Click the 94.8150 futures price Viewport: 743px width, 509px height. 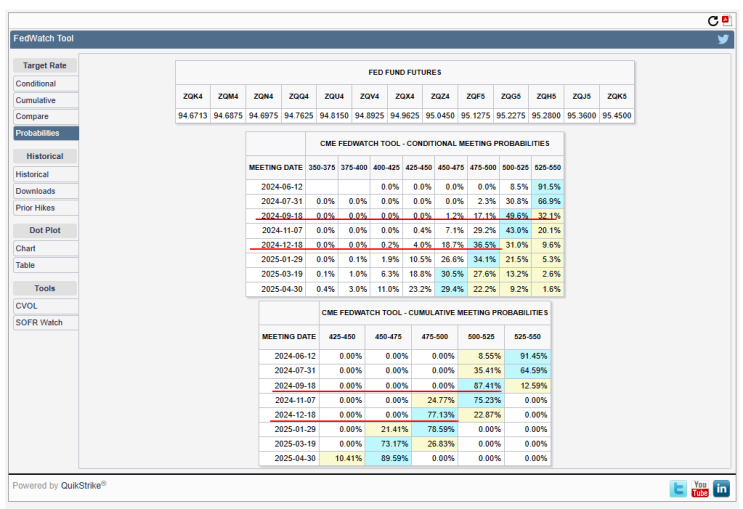[x=334, y=116]
